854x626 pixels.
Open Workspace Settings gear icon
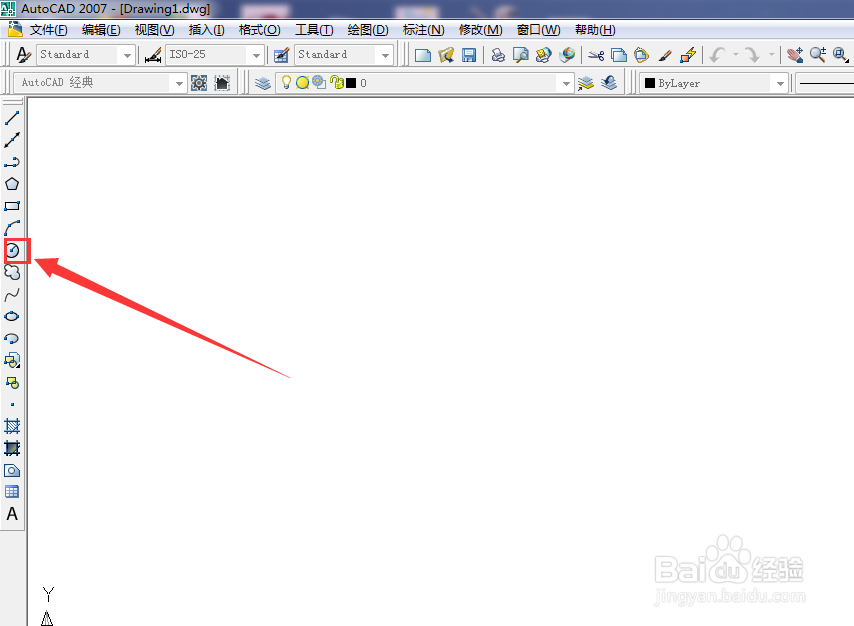[x=199, y=83]
